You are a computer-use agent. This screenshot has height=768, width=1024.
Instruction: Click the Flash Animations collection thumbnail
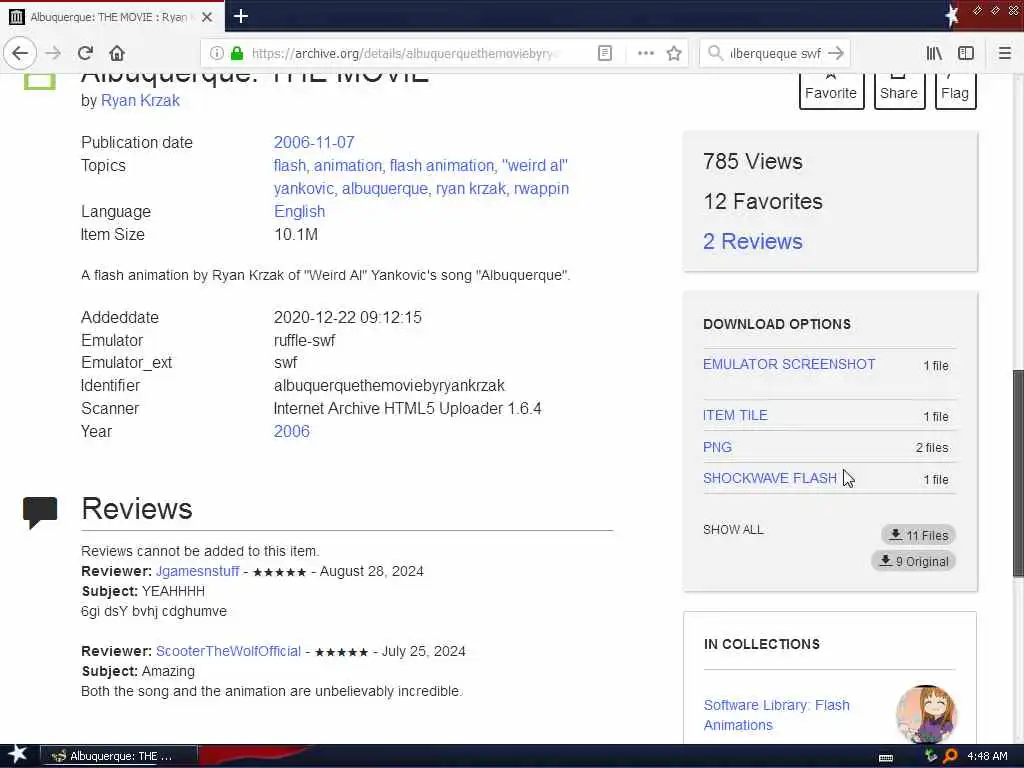pos(927,714)
